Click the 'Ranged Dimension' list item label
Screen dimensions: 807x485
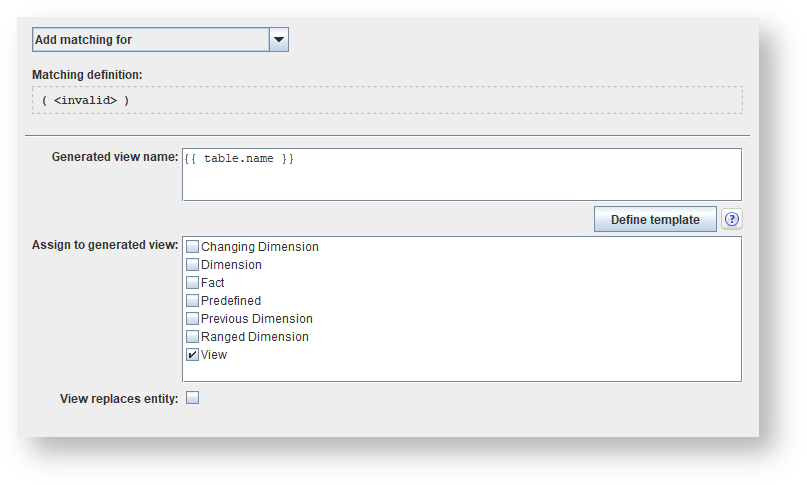(255, 337)
